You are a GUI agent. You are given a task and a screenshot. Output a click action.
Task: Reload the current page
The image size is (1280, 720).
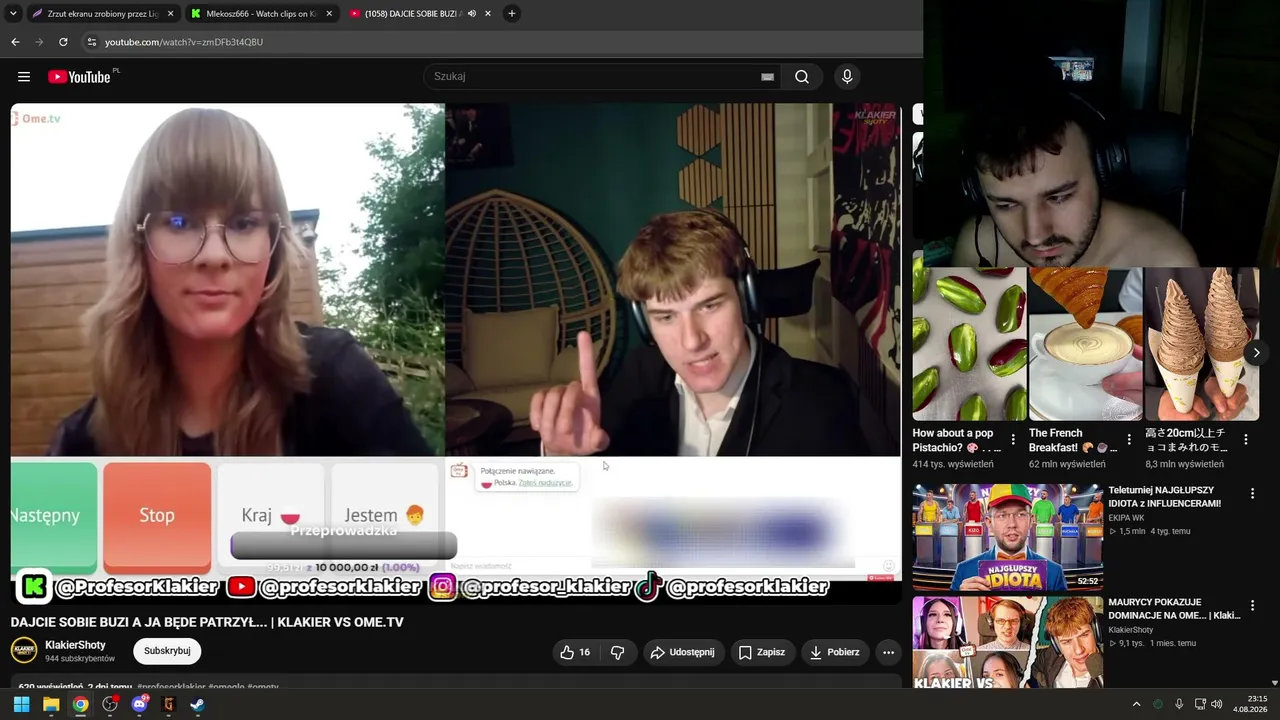point(63,42)
